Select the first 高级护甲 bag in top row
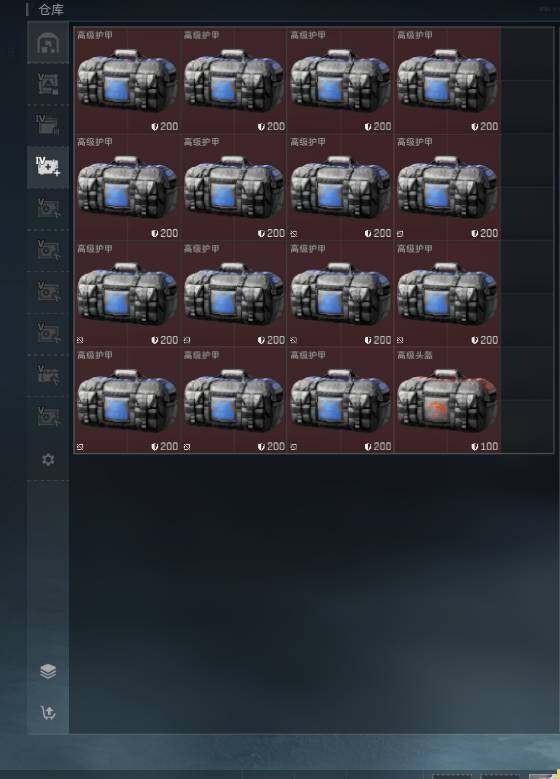 pos(127,80)
